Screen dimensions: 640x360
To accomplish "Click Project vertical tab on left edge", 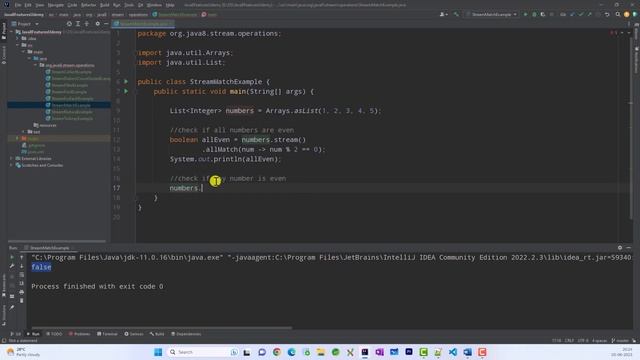I will pyautogui.click(x=4, y=31).
